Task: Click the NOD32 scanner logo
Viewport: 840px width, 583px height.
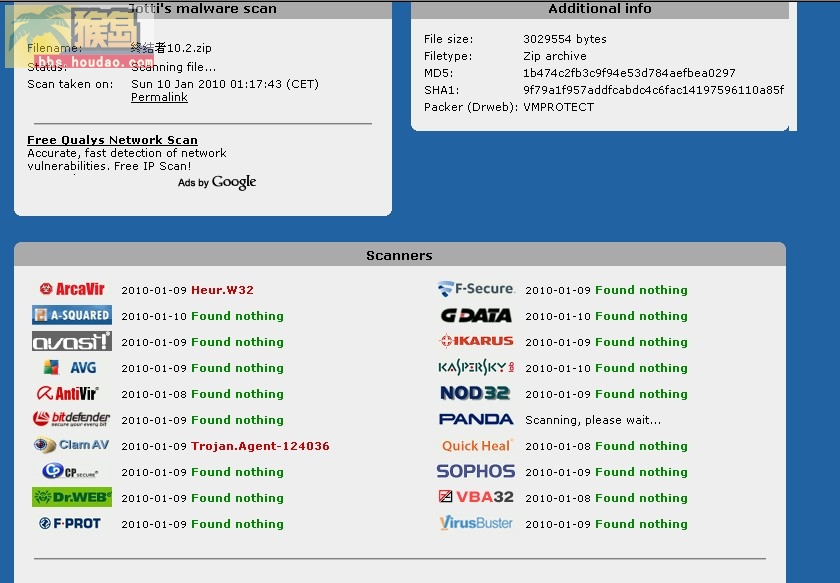Action: click(x=475, y=393)
